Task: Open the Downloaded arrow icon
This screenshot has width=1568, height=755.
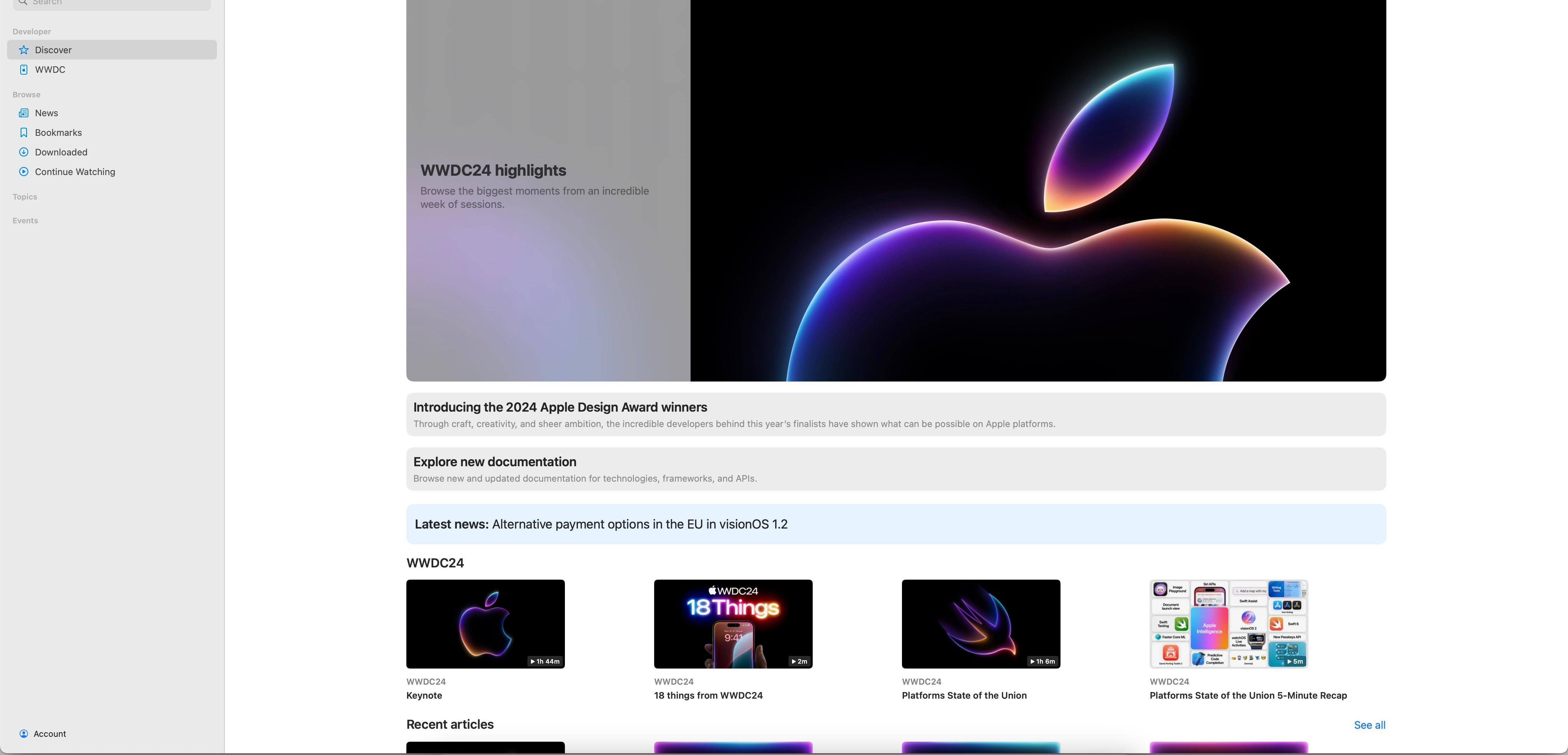Action: coord(24,152)
